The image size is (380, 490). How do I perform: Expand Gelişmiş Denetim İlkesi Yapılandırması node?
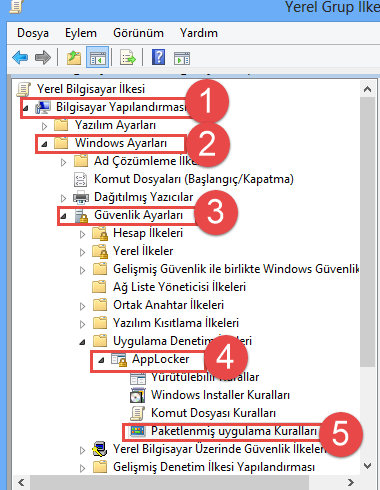coord(82,468)
